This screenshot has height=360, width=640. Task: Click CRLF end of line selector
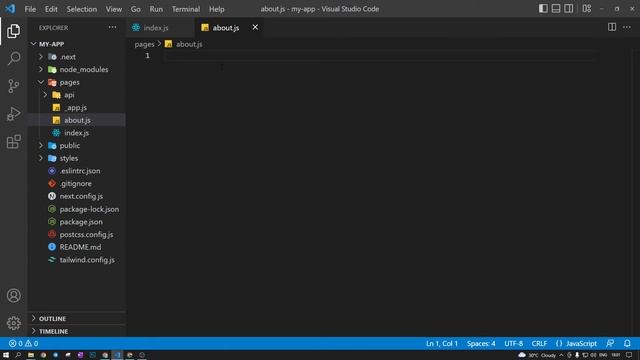pyautogui.click(x=539, y=344)
